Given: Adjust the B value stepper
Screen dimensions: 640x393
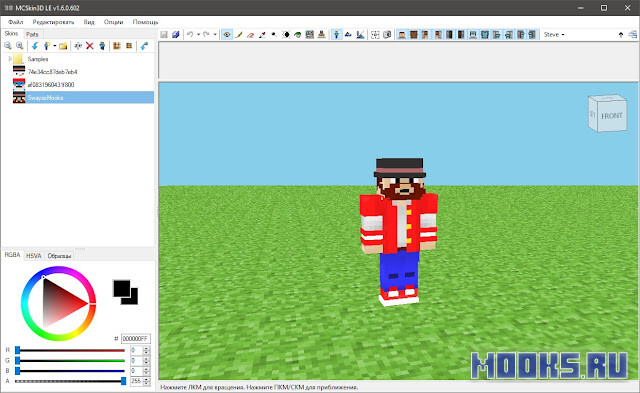Looking at the screenshot, I should (x=147, y=371).
